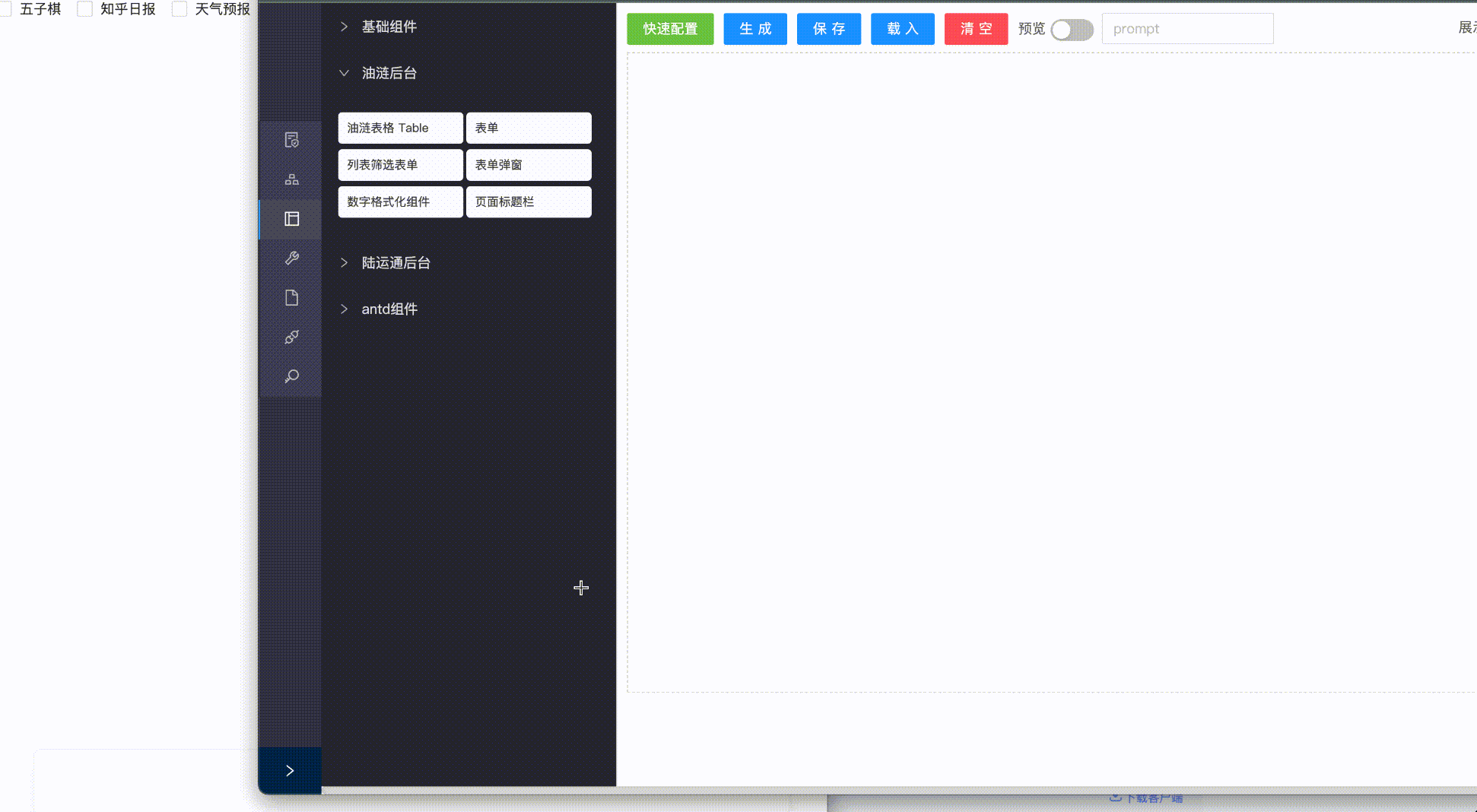The height and width of the screenshot is (812, 1477).
Task: Open the 陆运通后台 group
Action: point(395,262)
